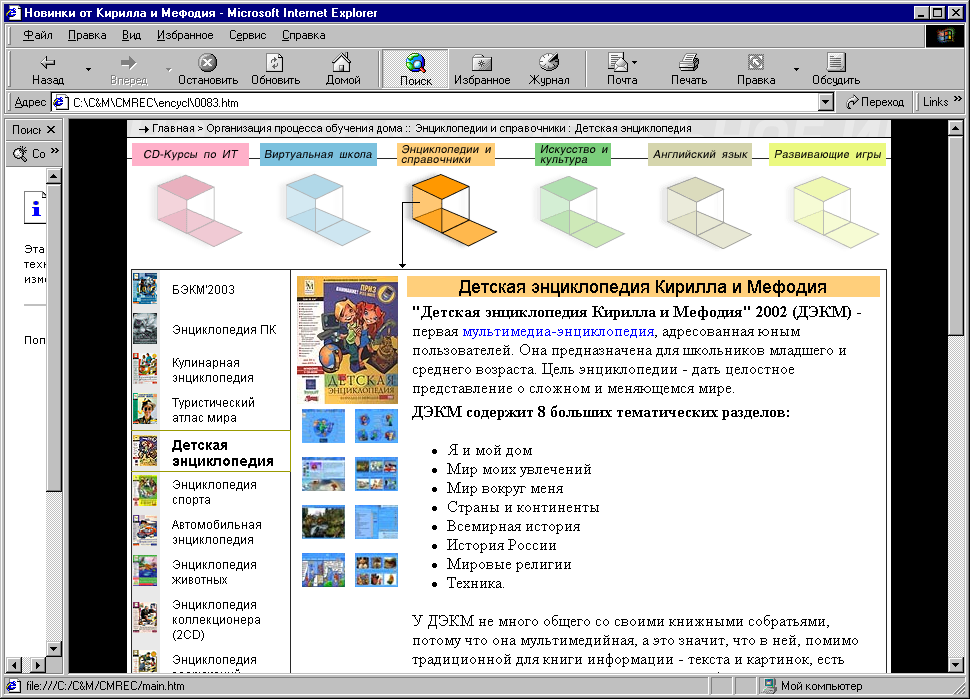This screenshot has width=970, height=699.
Task: Click the beige cube icon
Action: pyautogui.click(x=707, y=212)
